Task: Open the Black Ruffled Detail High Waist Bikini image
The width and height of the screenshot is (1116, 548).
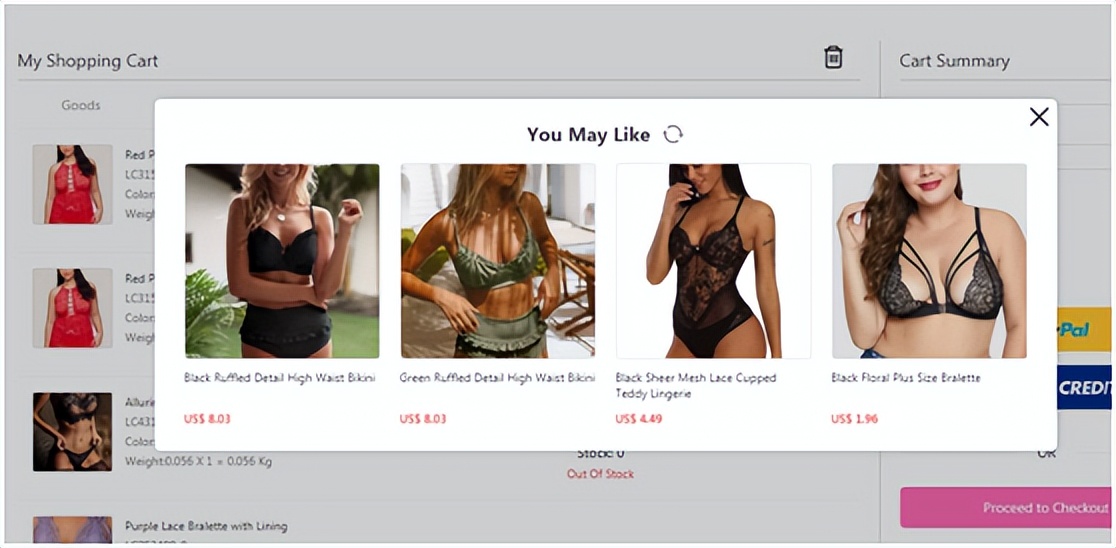Action: pos(283,261)
